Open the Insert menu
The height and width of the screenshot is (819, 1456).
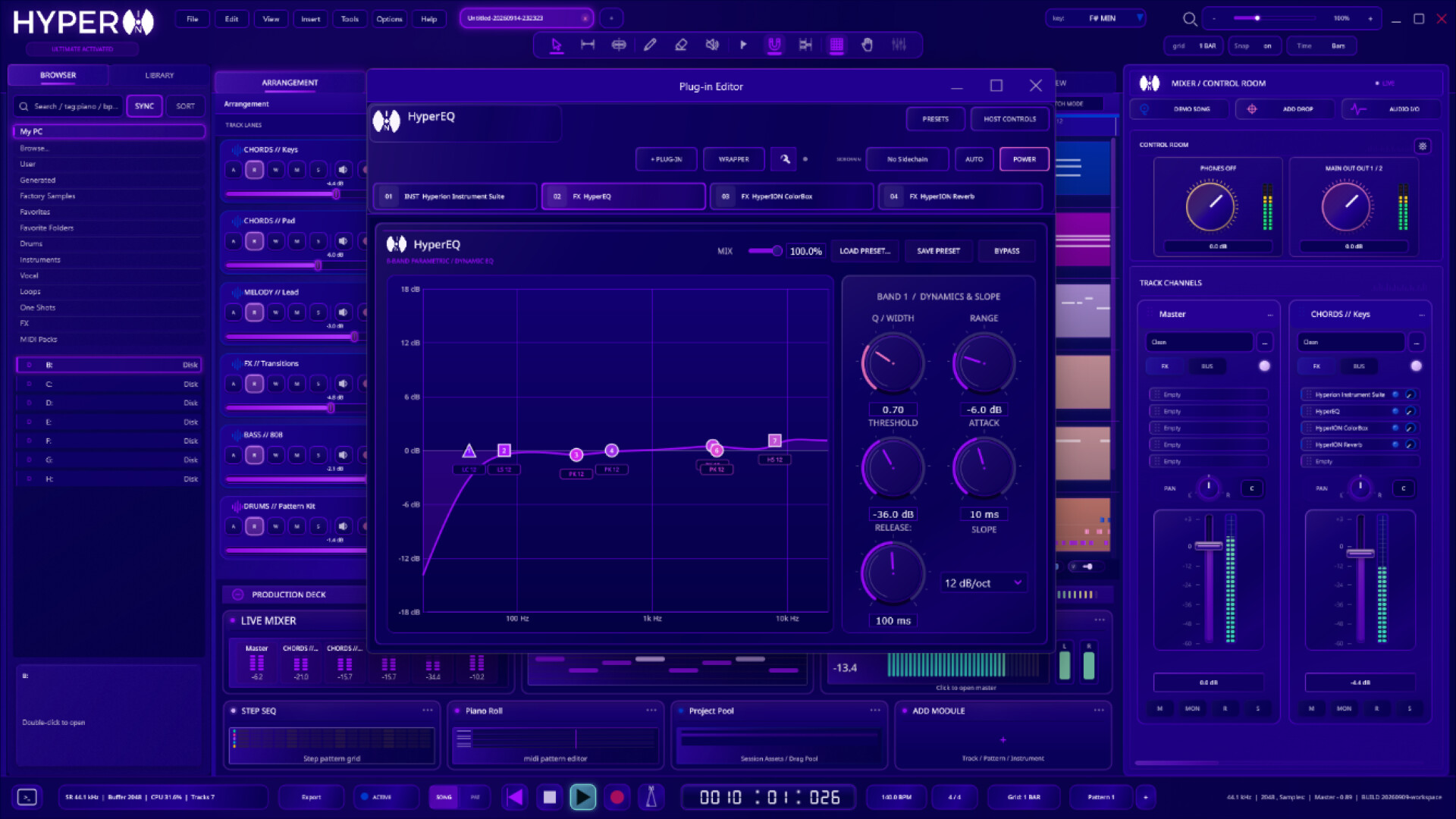[x=310, y=19]
